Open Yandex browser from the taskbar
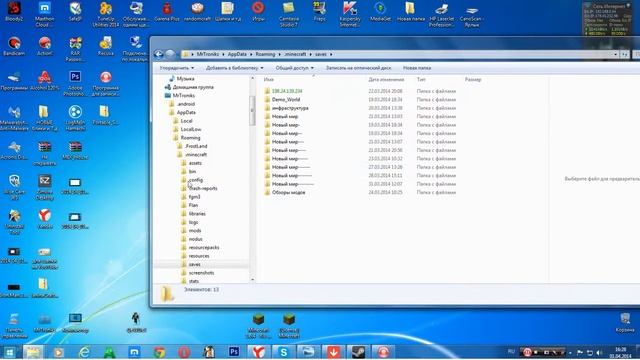 (x=258, y=352)
